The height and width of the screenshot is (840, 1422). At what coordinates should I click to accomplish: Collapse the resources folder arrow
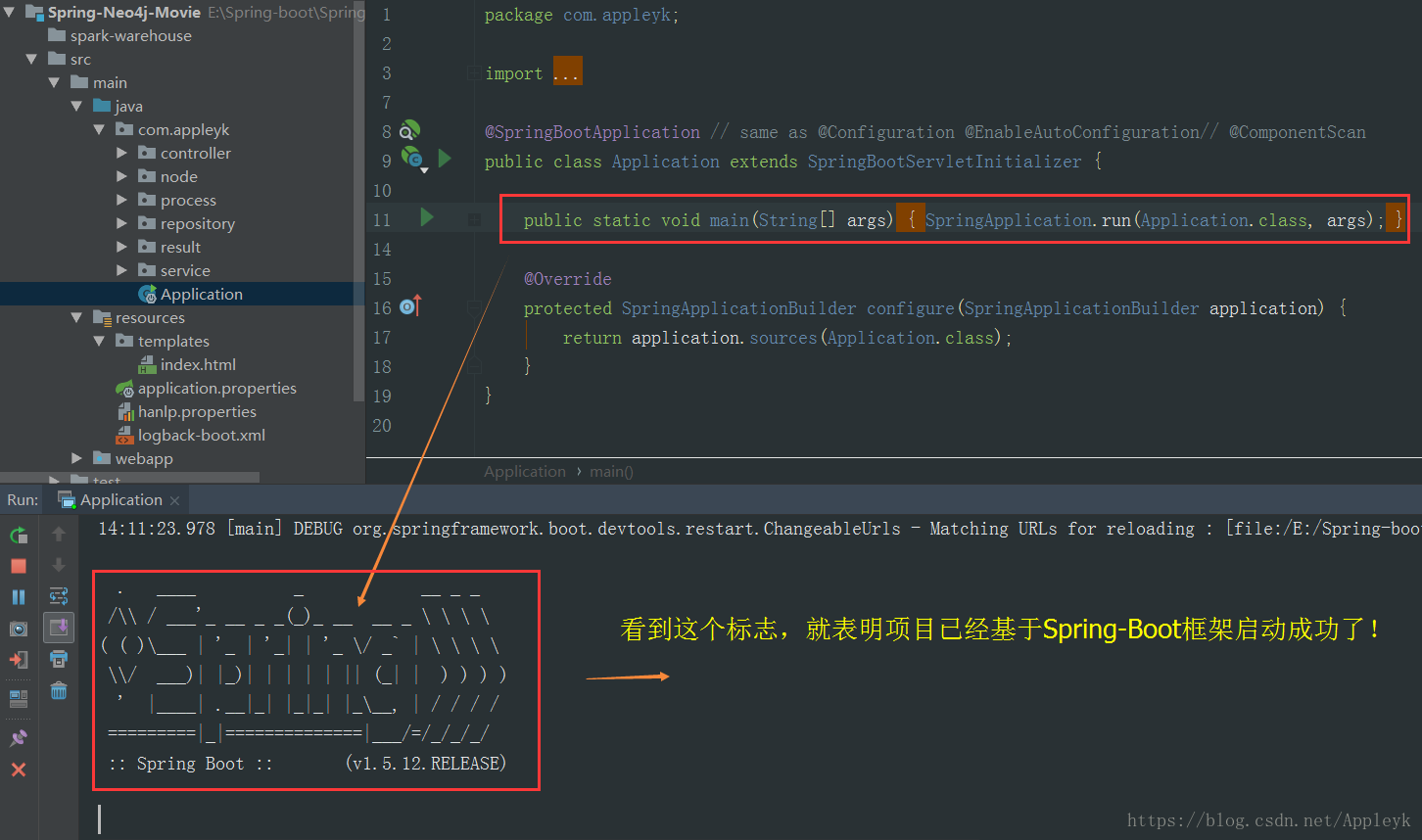[77, 318]
